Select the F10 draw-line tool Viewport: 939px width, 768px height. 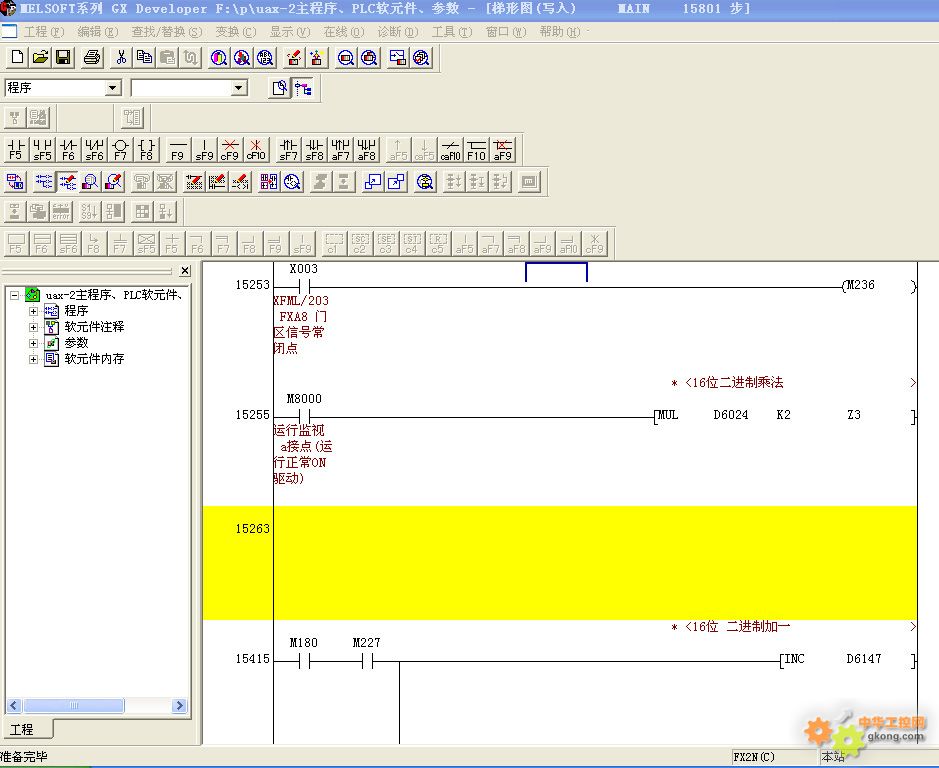(x=477, y=150)
